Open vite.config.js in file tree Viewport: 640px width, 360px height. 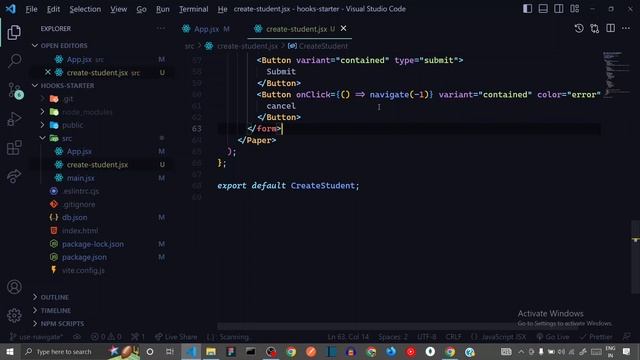[83, 270]
